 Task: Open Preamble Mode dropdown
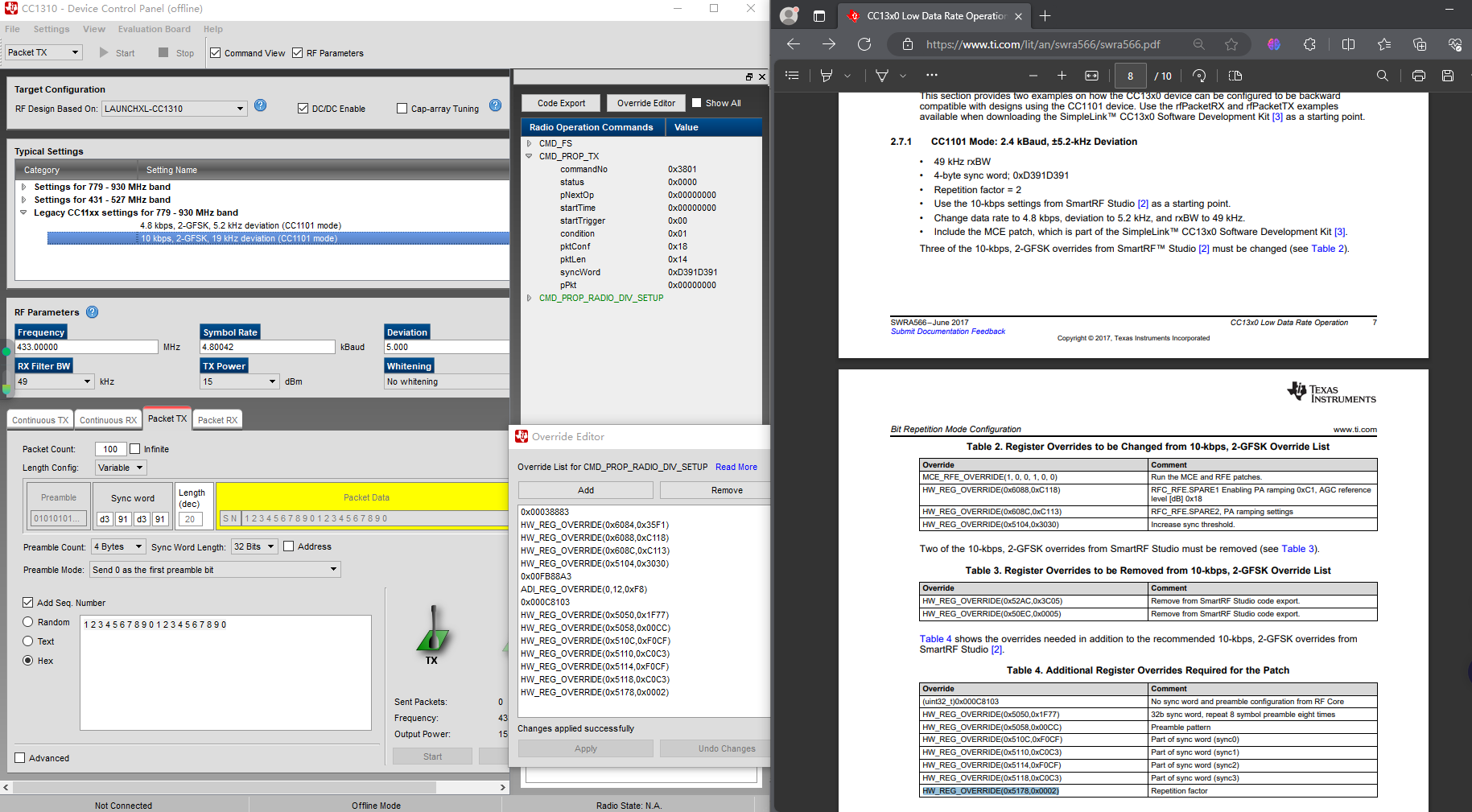[216, 570]
